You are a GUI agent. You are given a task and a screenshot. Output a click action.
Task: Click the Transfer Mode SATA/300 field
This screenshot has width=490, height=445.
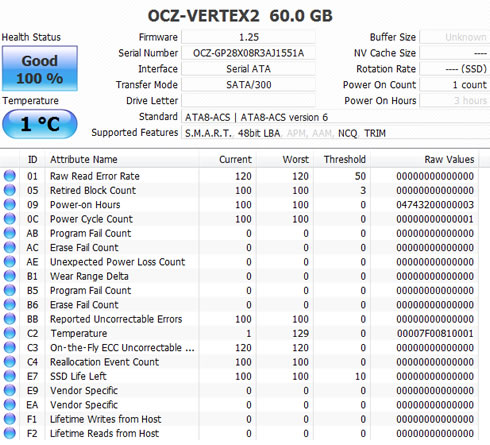click(x=248, y=85)
